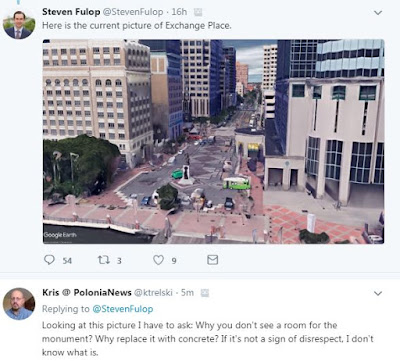
Task: Expand the chevron menu on Steven Fulop's tweet
Action: point(378,13)
